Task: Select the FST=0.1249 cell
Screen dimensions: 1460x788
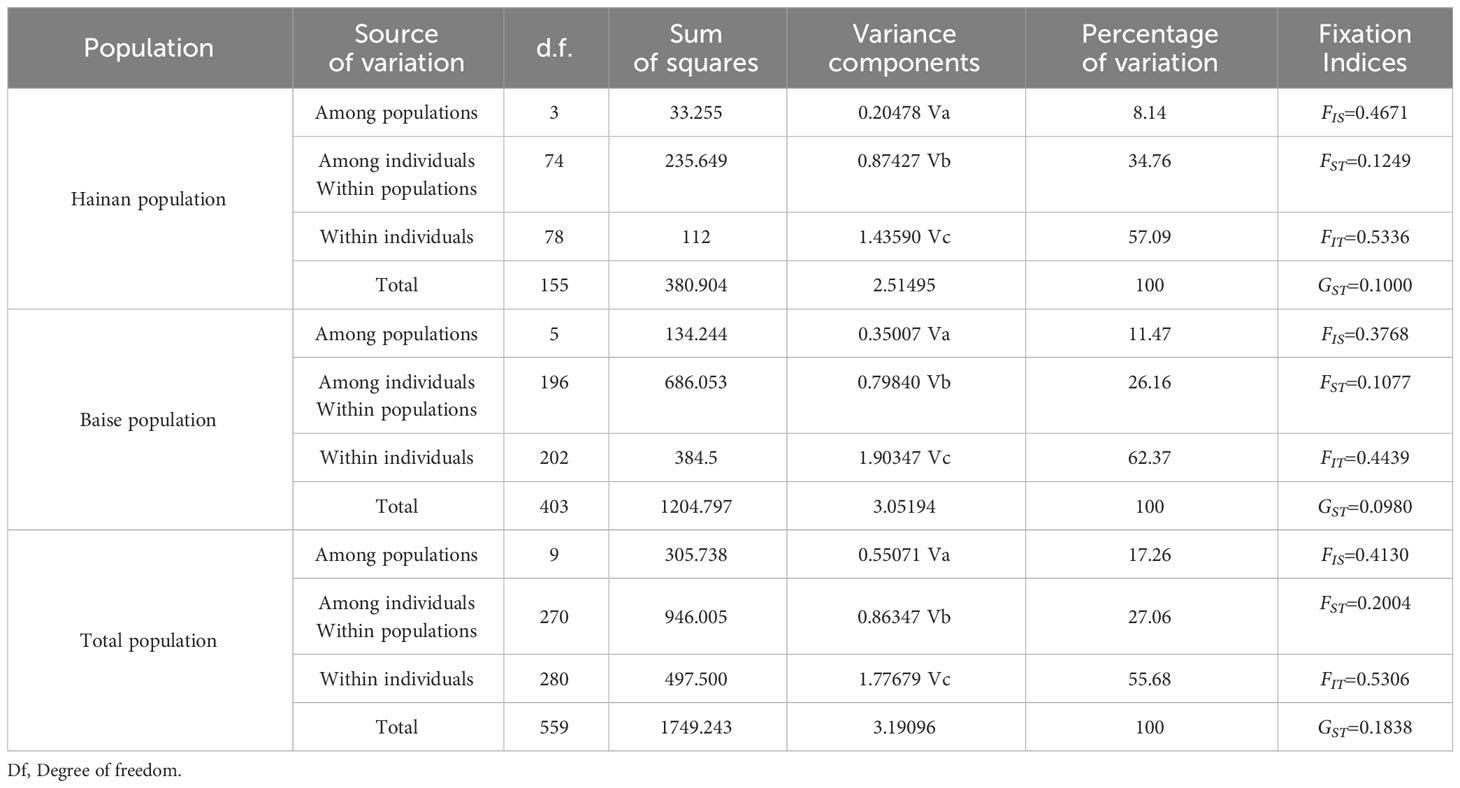Action: [1364, 160]
